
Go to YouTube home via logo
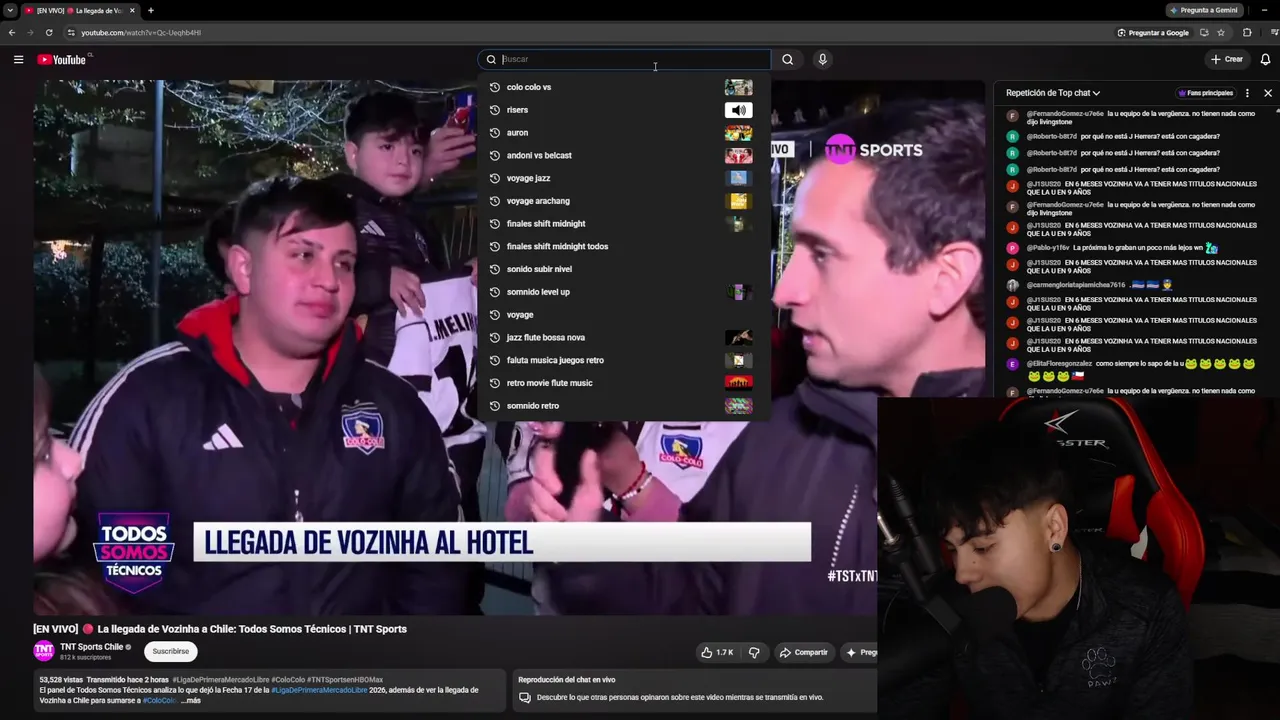[x=62, y=59]
